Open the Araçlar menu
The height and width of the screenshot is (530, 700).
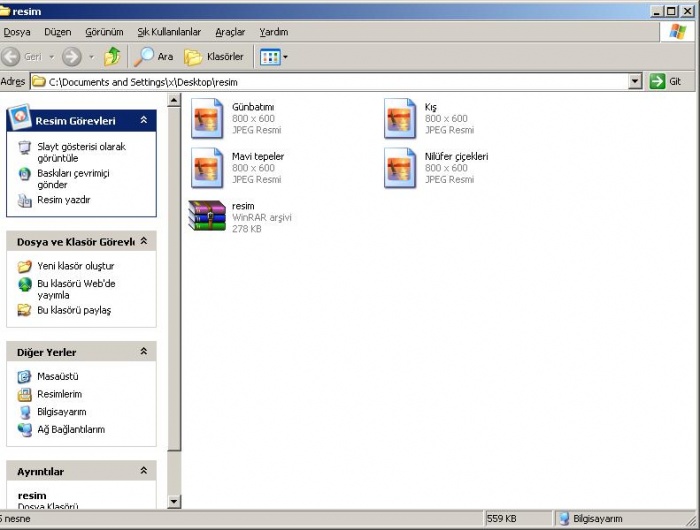[x=229, y=32]
